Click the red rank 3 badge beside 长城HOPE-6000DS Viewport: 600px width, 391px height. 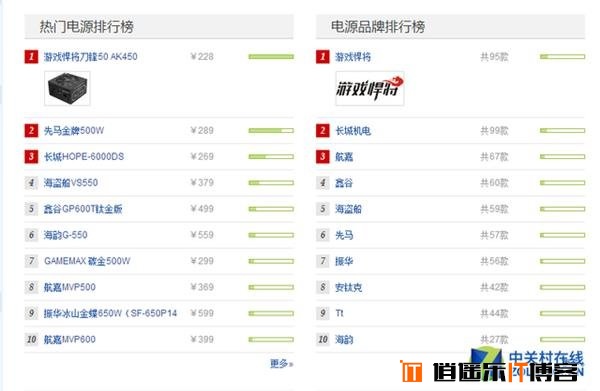point(31,157)
